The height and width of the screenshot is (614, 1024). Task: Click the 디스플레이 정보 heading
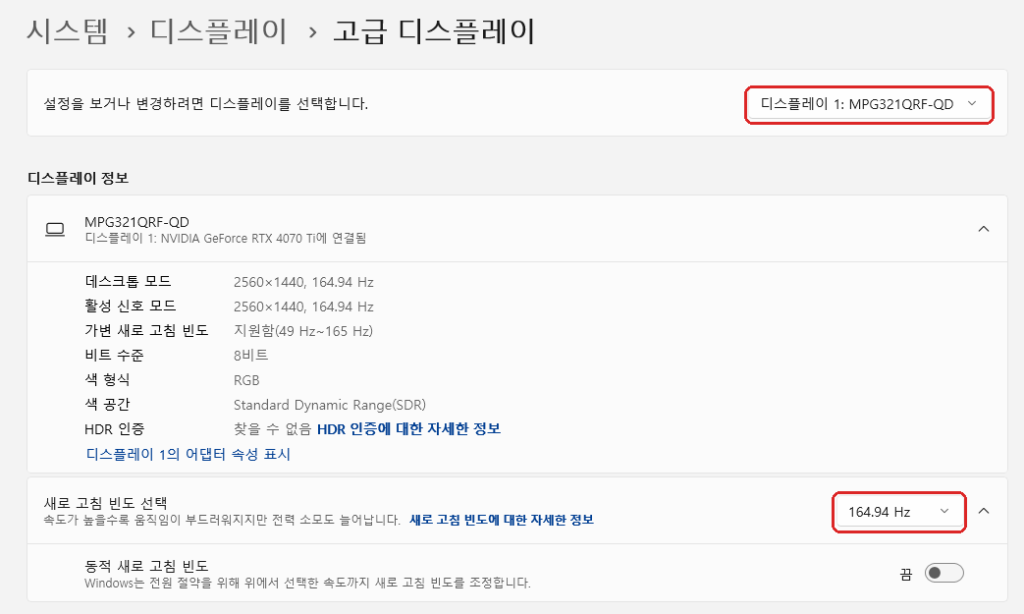[78, 178]
